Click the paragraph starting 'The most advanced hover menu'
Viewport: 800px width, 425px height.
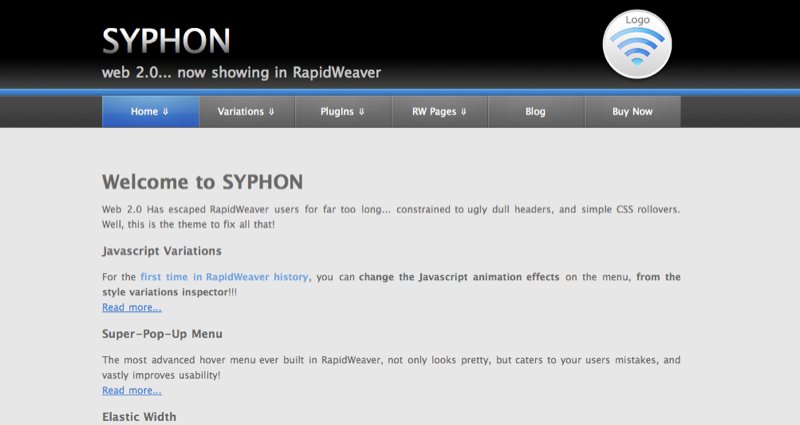(x=391, y=367)
